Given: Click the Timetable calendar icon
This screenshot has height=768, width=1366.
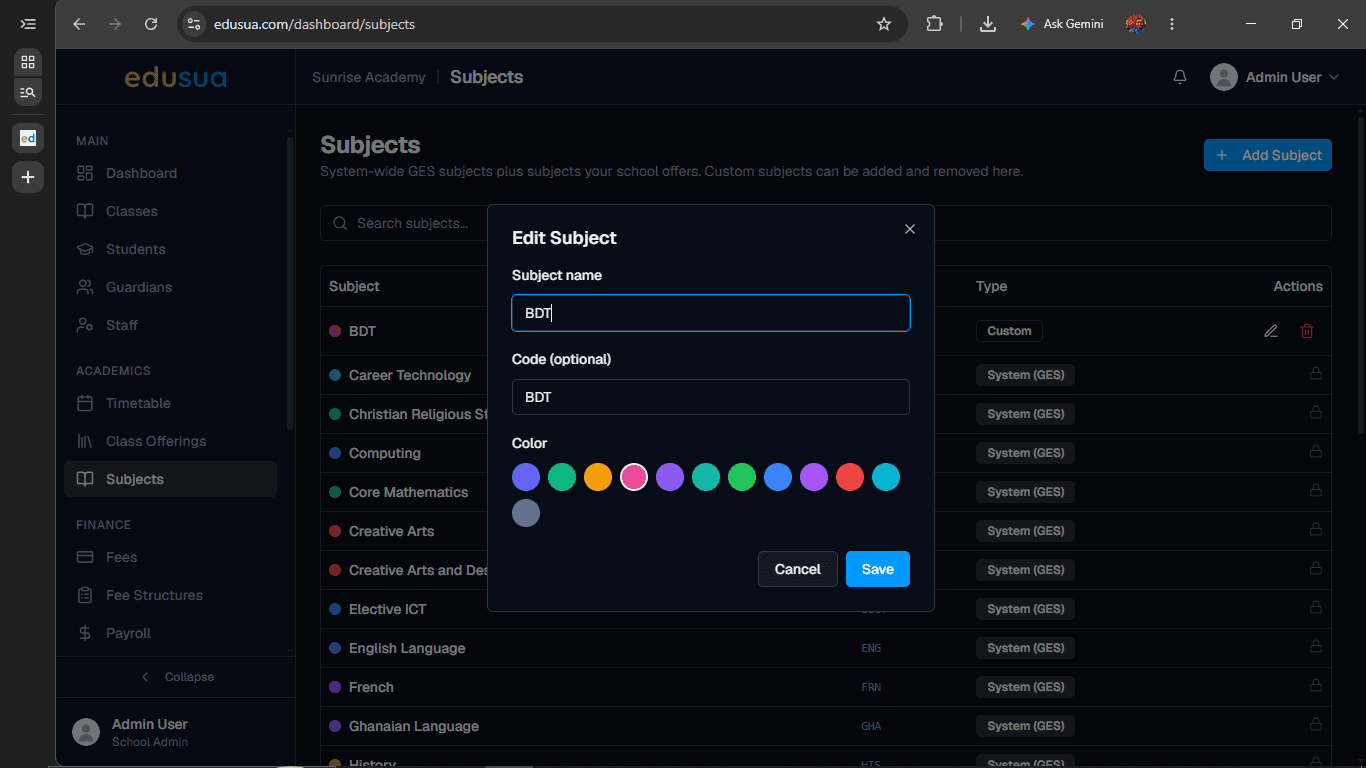Looking at the screenshot, I should coord(85,403).
